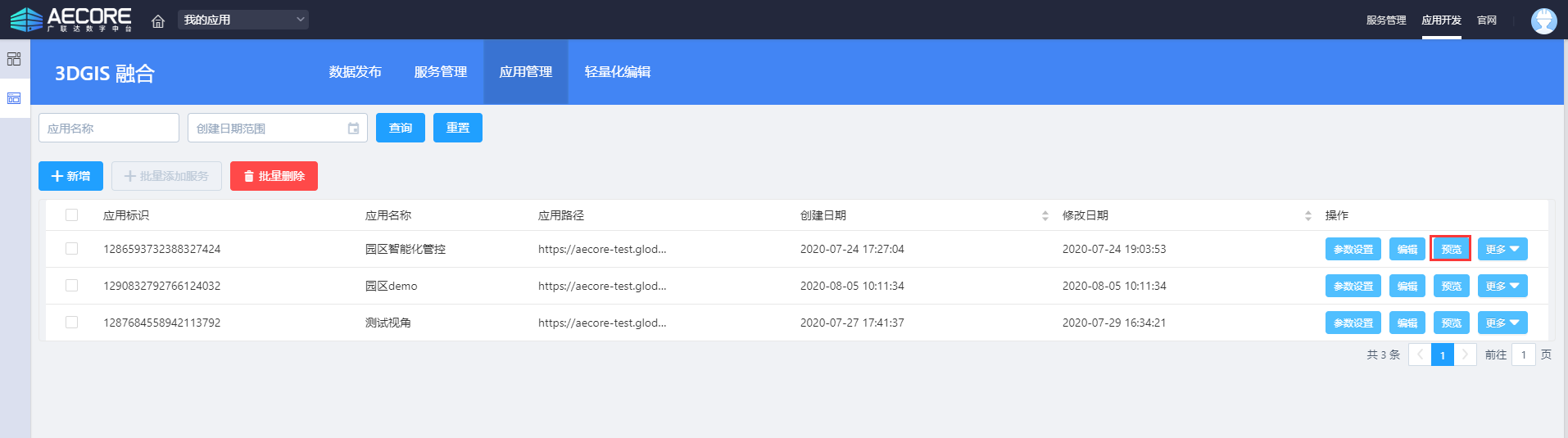Click 预览 for 园区智能化管控

(x=1450, y=249)
